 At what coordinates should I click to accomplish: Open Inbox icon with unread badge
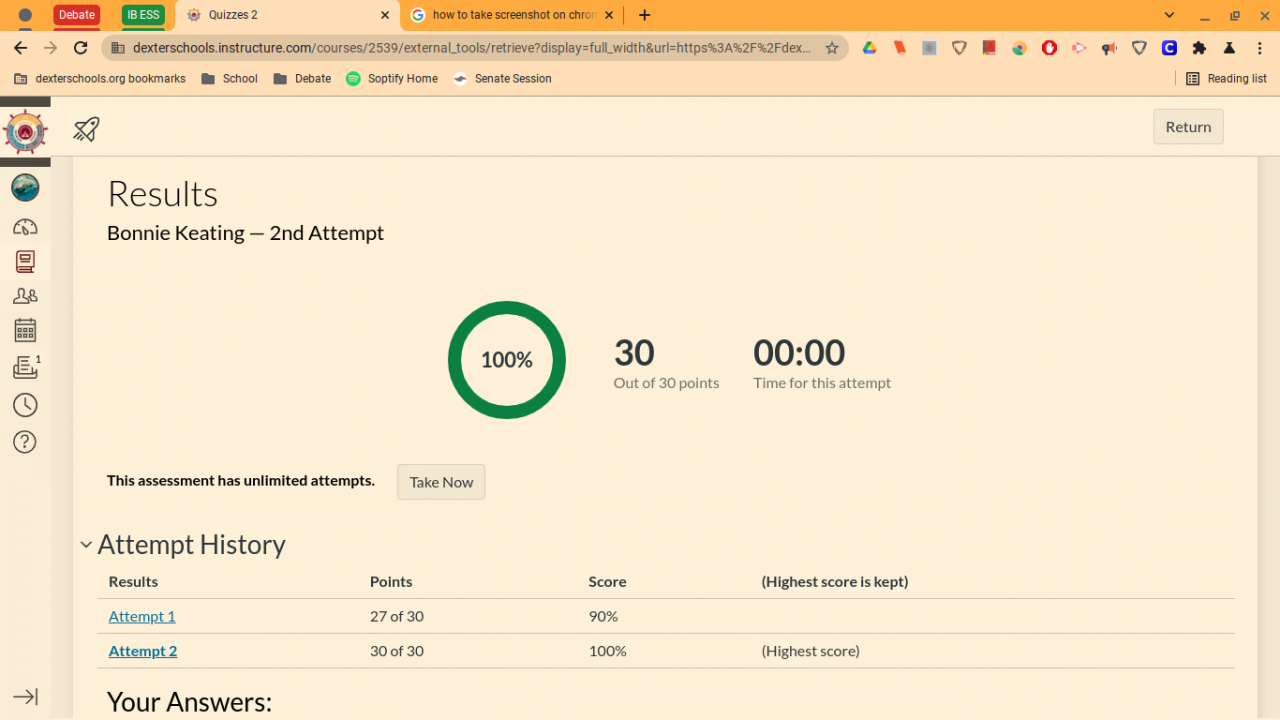(x=25, y=367)
